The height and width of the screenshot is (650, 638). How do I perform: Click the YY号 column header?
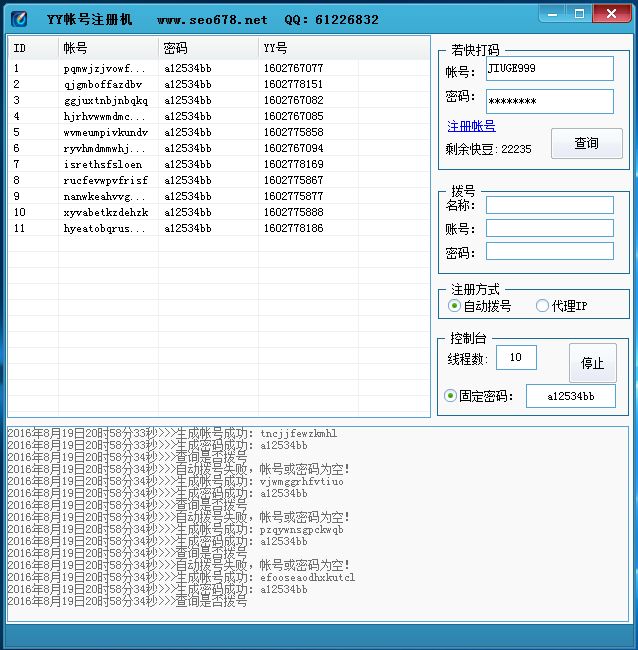point(342,48)
